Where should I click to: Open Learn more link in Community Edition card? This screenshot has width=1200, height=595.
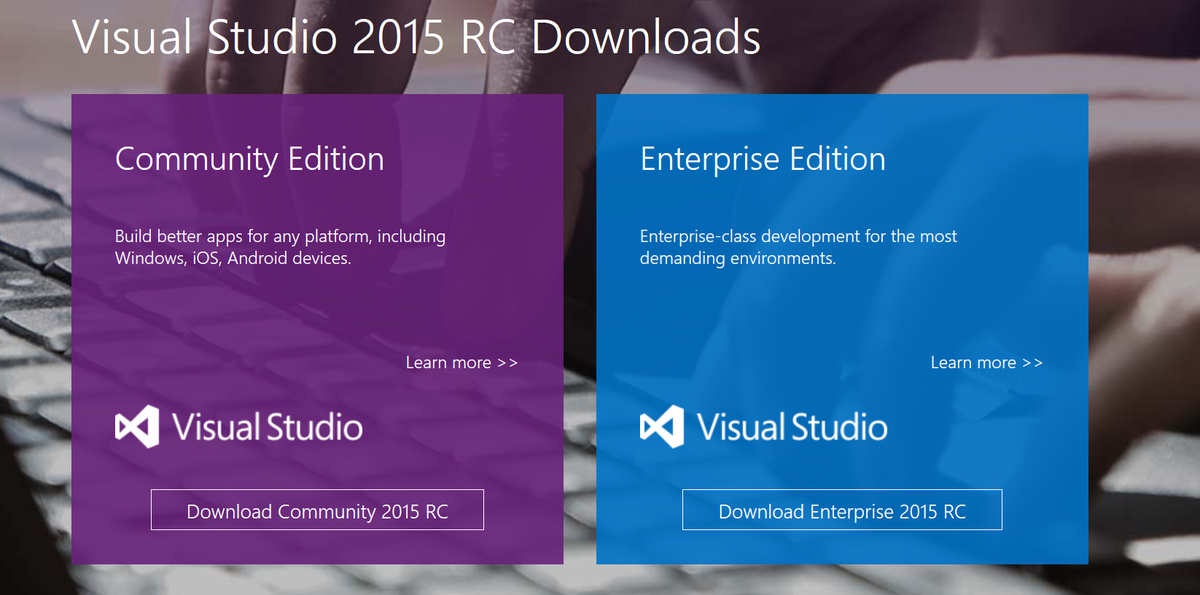coord(462,362)
